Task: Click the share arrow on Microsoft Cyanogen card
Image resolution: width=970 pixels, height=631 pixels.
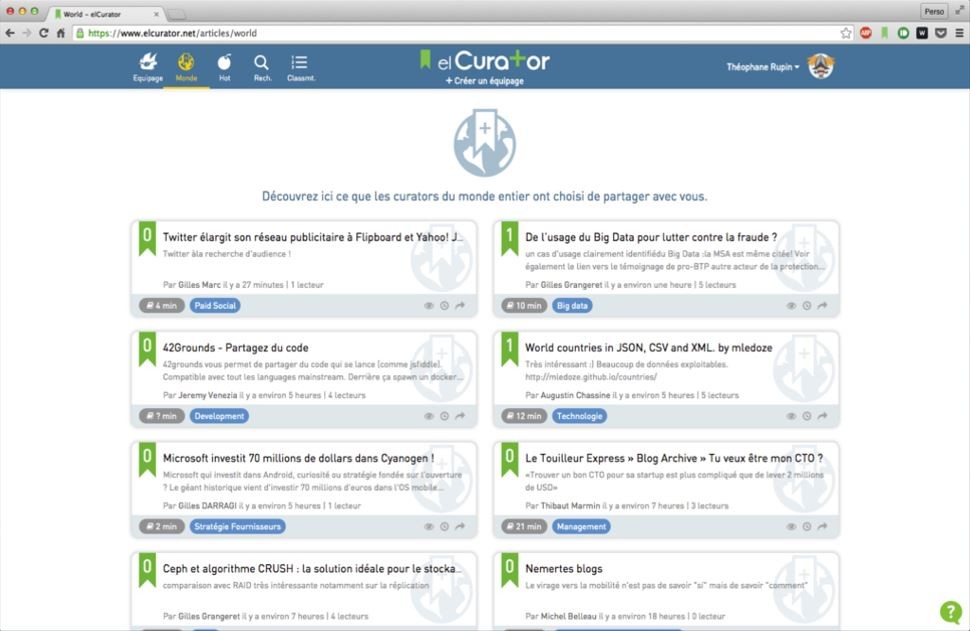Action: coord(460,526)
